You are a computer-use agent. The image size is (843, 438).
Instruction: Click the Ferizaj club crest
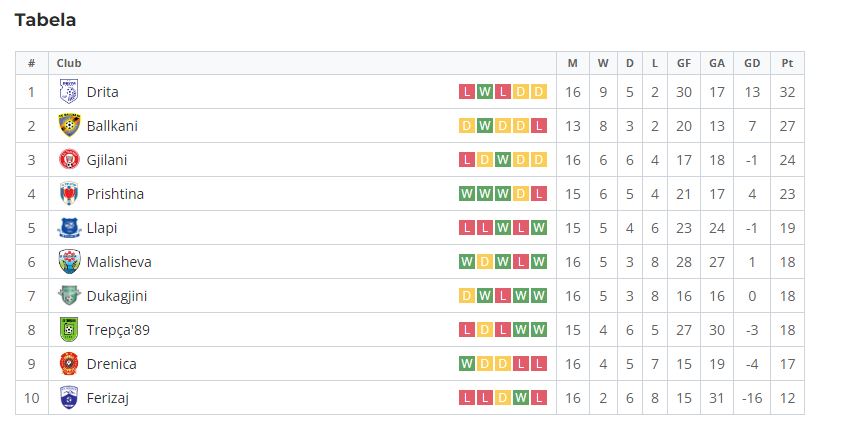[69, 398]
